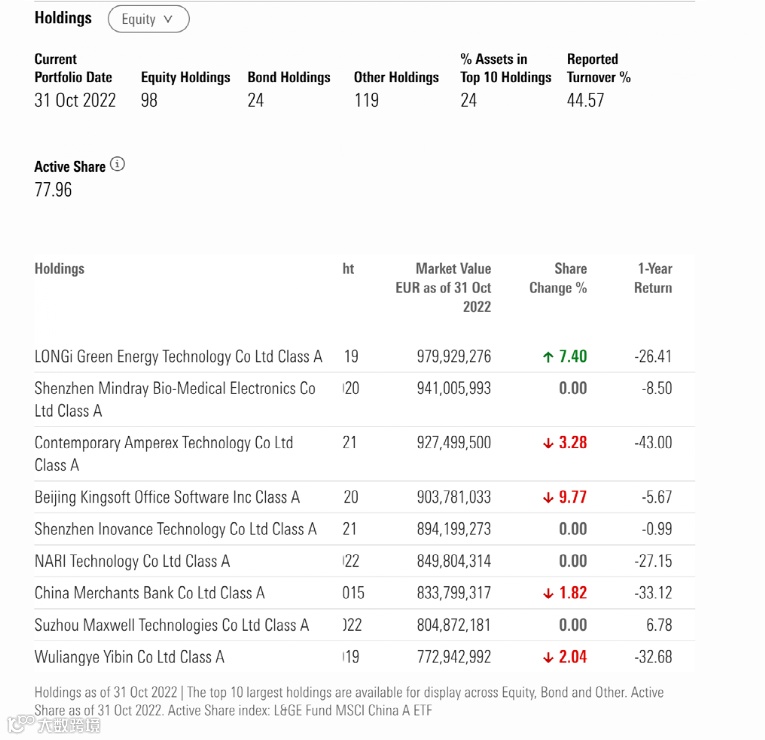This screenshot has height=740, width=765.
Task: Click market value 804,872,181
Action: point(454,625)
